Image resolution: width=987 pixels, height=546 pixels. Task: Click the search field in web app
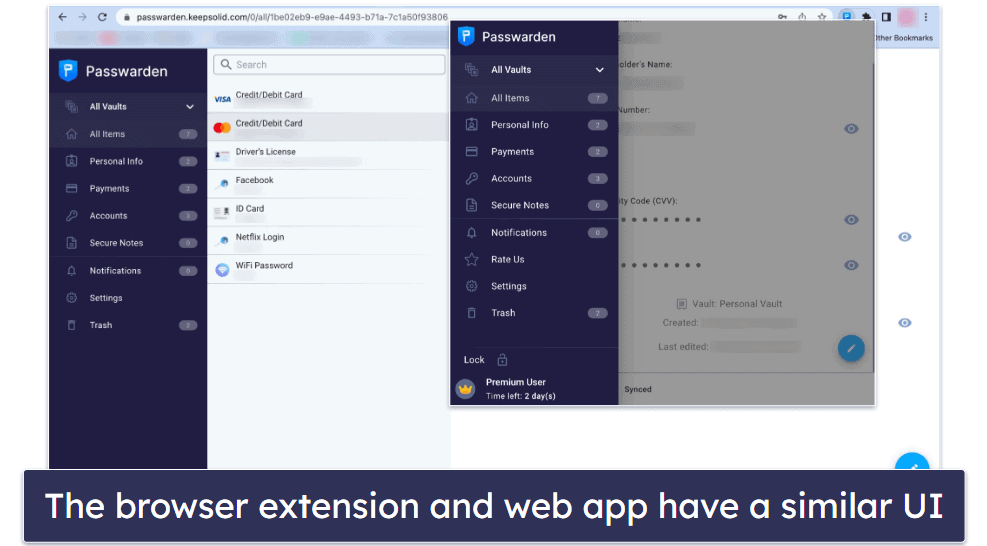329,65
